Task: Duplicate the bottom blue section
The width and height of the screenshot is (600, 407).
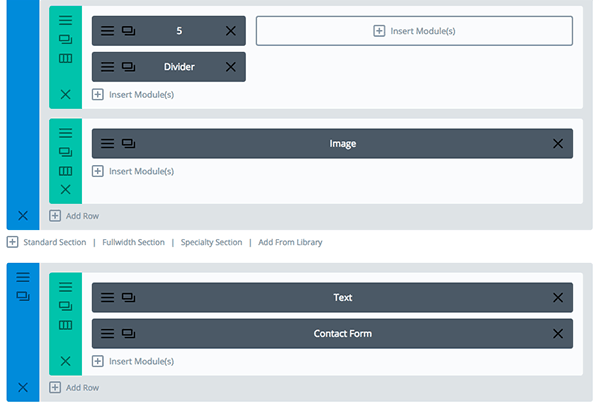Action: 23,296
